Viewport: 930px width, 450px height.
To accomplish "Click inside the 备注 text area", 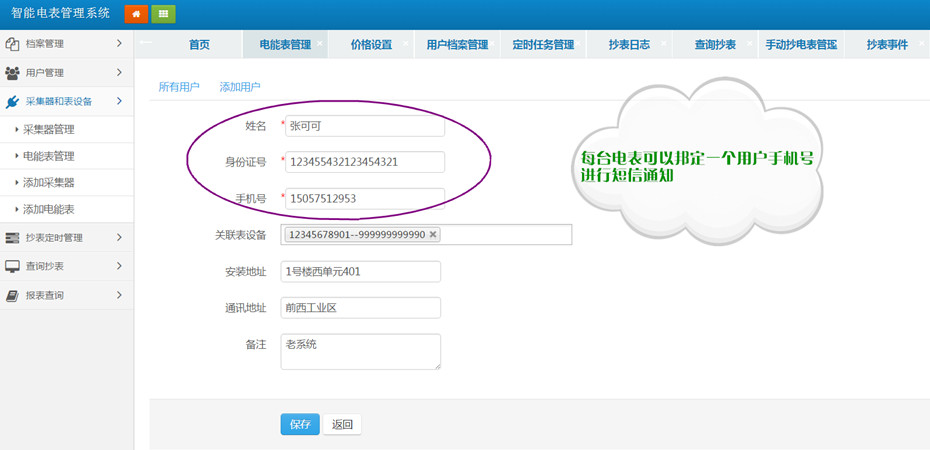I will (x=360, y=351).
